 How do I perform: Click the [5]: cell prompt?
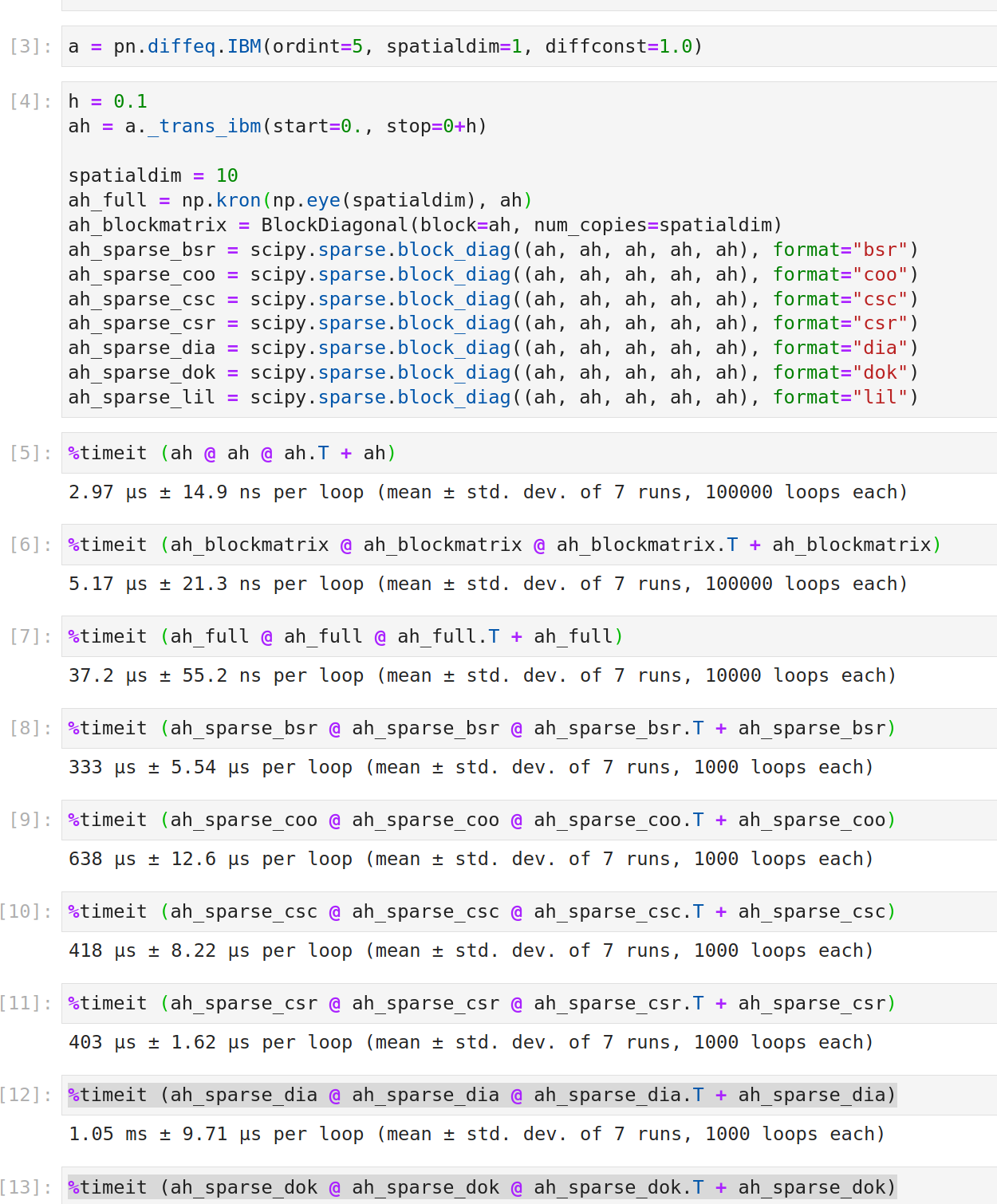(31, 453)
